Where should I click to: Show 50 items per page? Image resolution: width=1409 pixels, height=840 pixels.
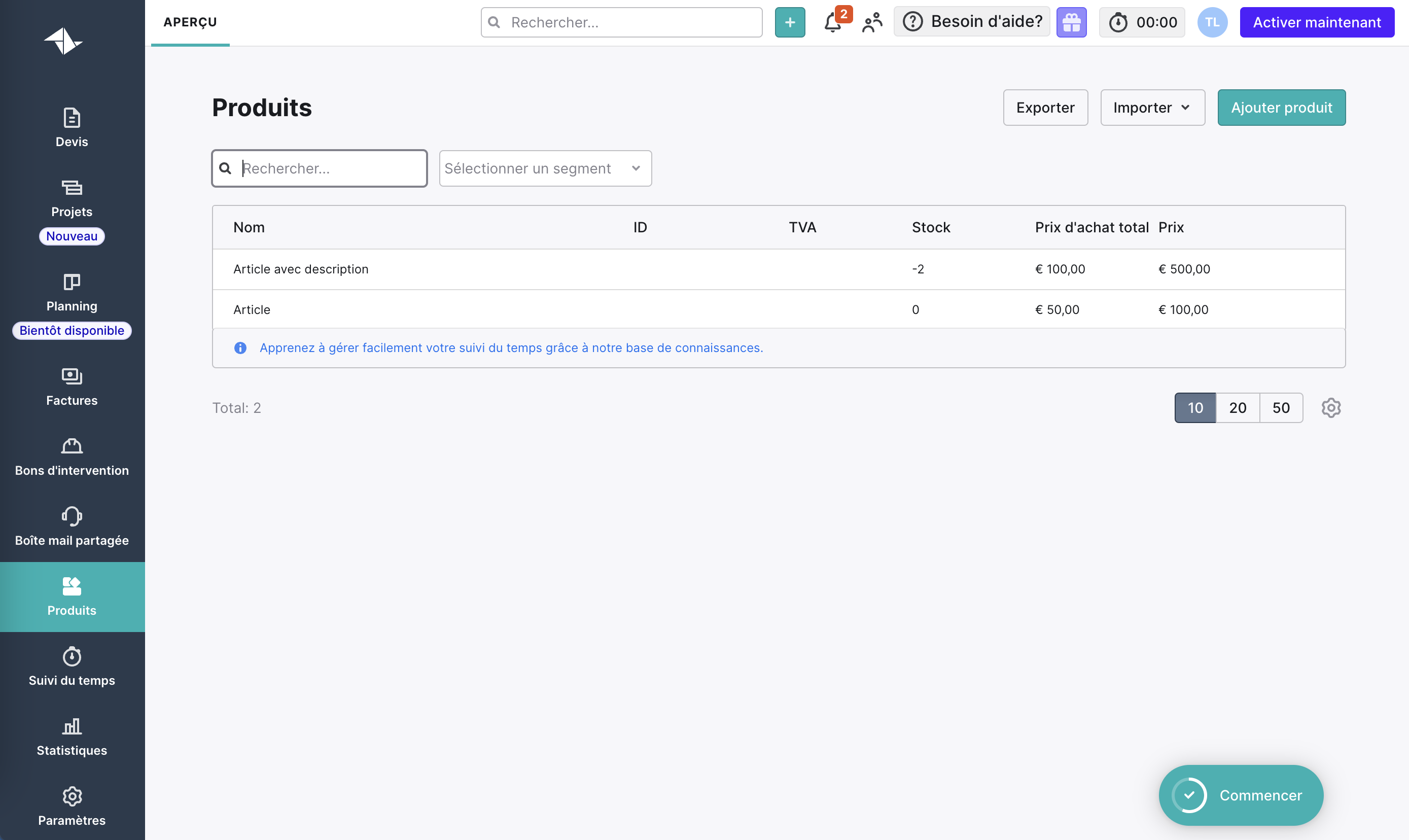pyautogui.click(x=1281, y=407)
